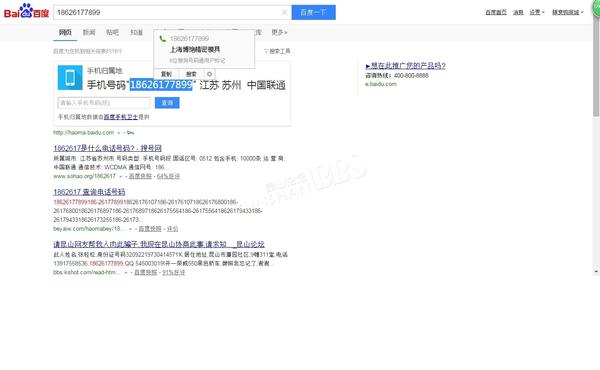Click the scrollbar down arrow
This screenshot has width=600, height=370.
pyautogui.click(x=596, y=271)
